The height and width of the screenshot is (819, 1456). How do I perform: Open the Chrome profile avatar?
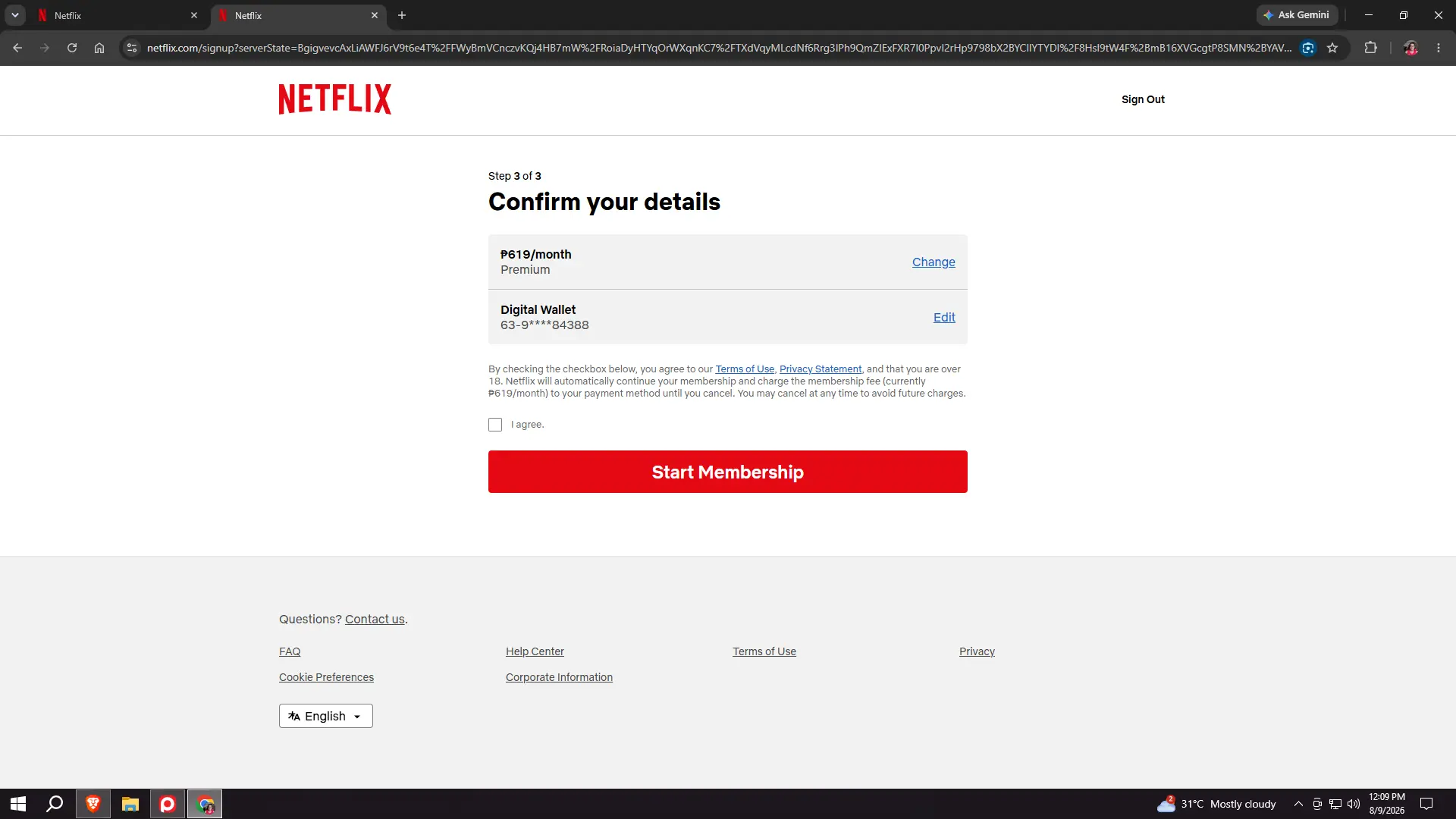pos(1410,48)
